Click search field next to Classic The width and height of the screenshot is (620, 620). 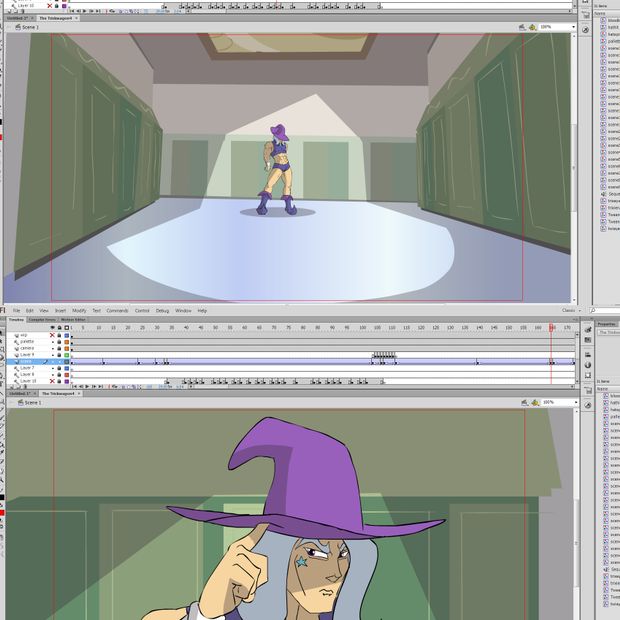(606, 310)
